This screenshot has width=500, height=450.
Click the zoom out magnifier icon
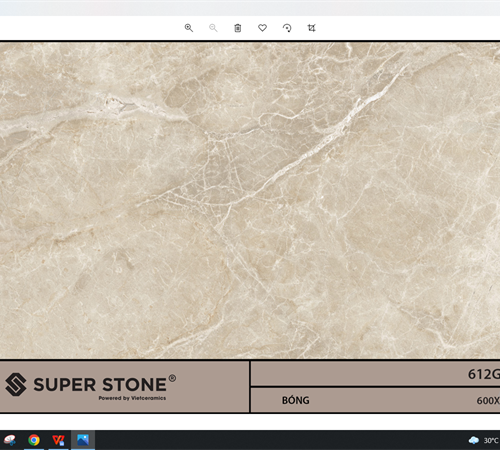pos(213,28)
